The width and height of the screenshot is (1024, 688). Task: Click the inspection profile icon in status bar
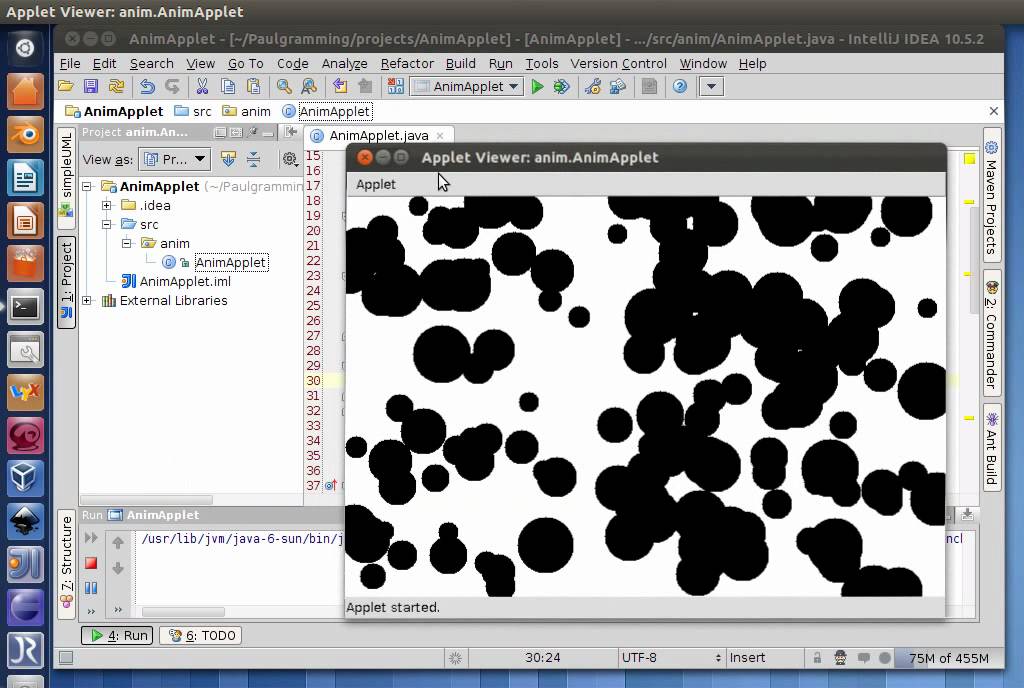pyautogui.click(x=840, y=657)
